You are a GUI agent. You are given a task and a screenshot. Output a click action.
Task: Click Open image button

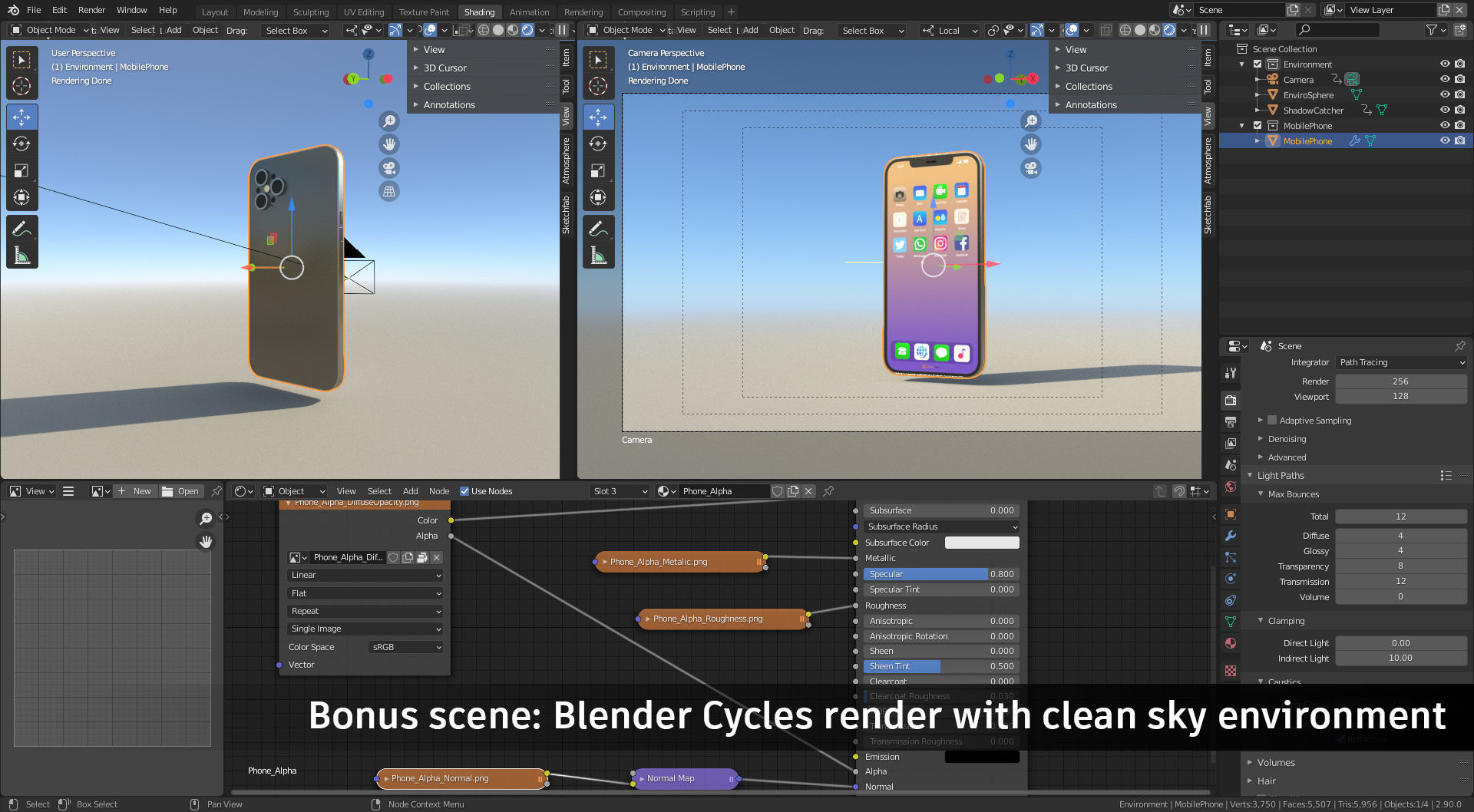pos(181,491)
